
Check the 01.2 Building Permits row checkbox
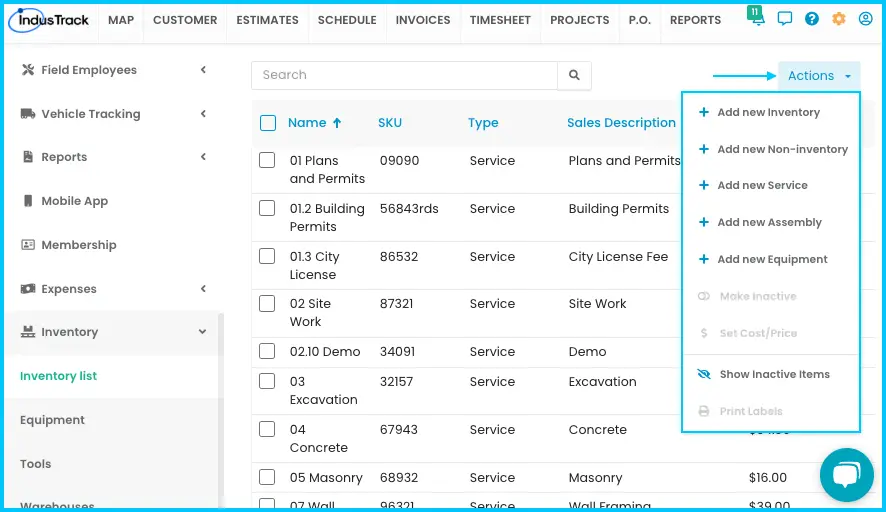click(267, 208)
